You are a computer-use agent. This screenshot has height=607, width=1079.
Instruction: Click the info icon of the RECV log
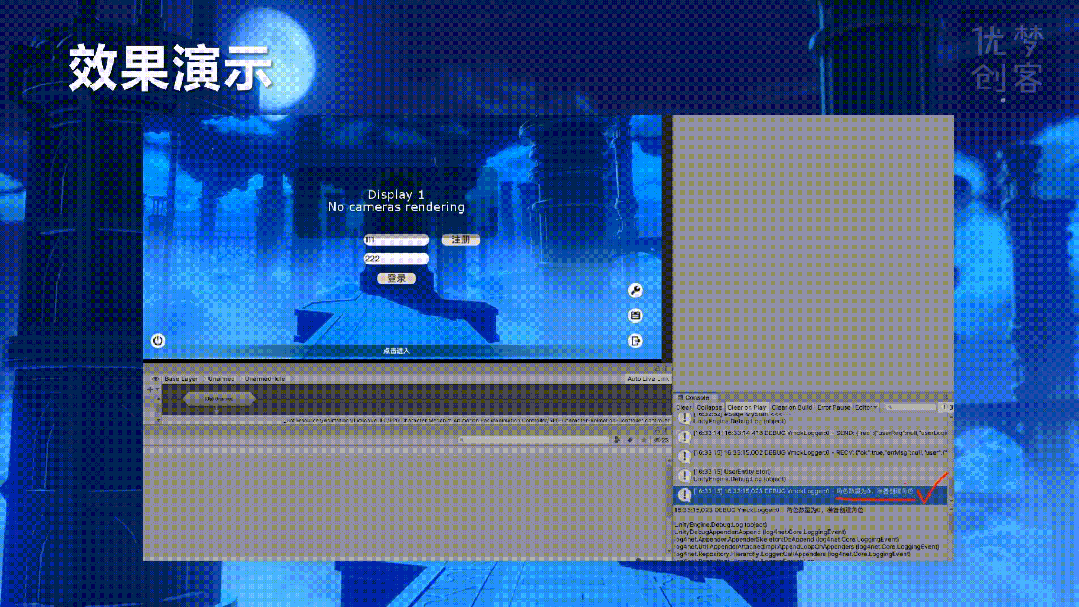pyautogui.click(x=684, y=456)
